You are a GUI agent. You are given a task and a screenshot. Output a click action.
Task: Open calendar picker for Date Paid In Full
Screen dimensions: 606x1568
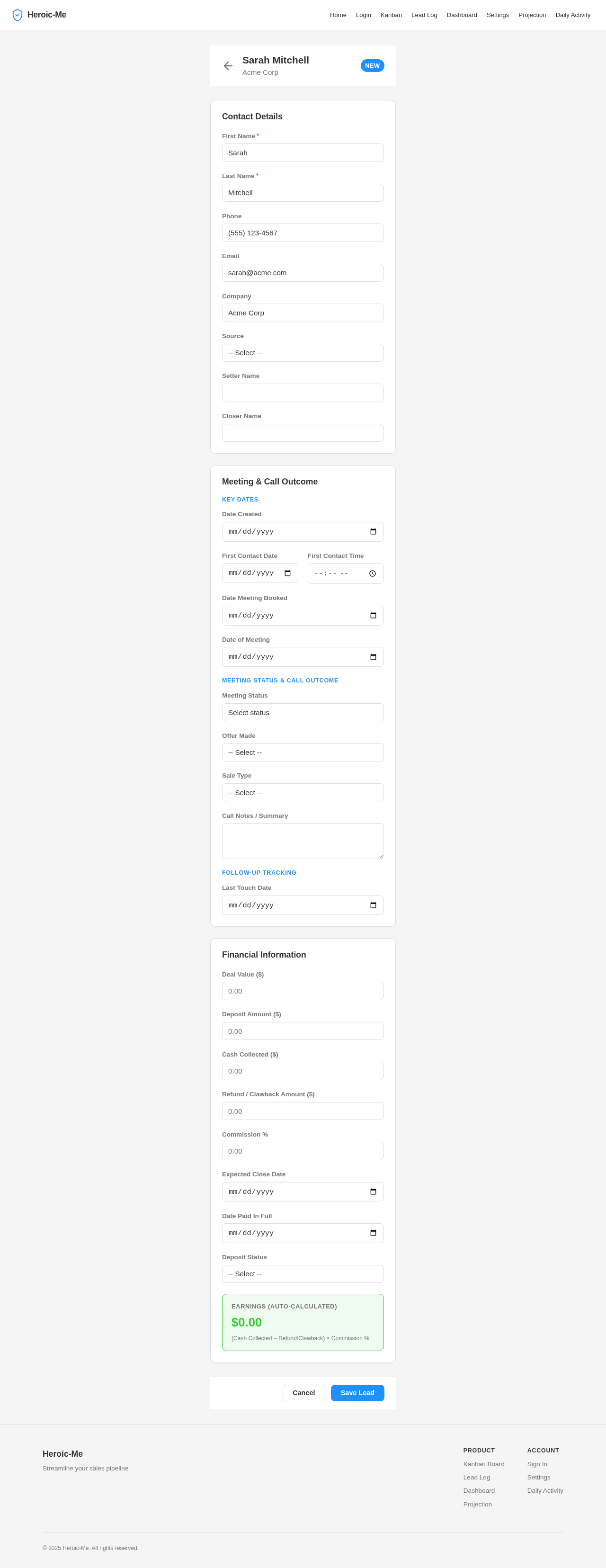pos(373,1233)
